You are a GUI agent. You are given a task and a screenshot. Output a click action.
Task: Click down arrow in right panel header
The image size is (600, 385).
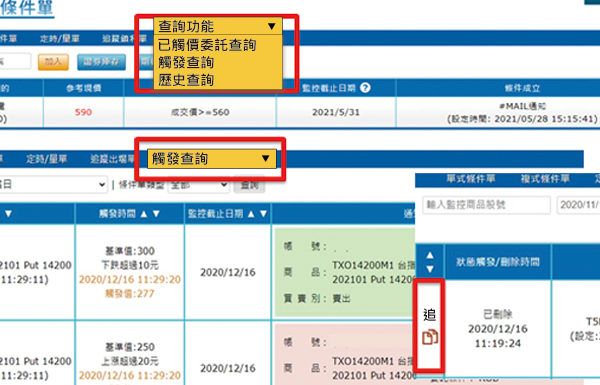coord(430,269)
